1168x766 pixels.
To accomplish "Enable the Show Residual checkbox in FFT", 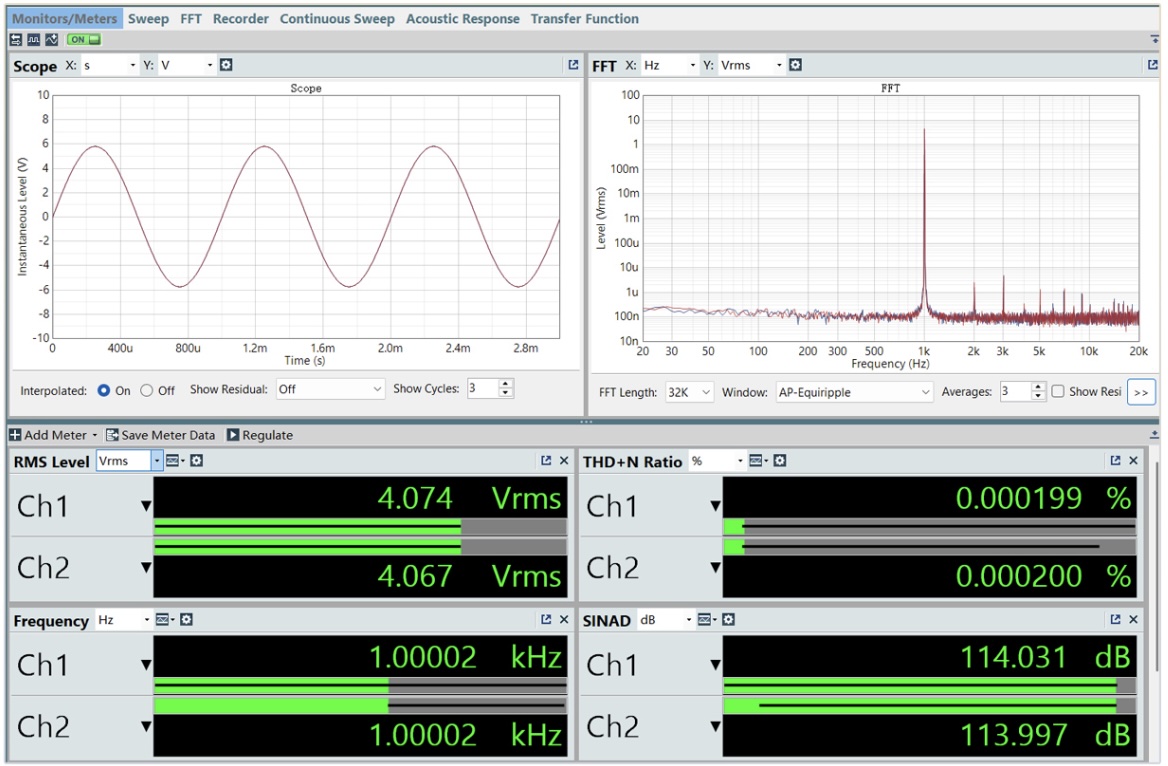I will tap(1058, 391).
